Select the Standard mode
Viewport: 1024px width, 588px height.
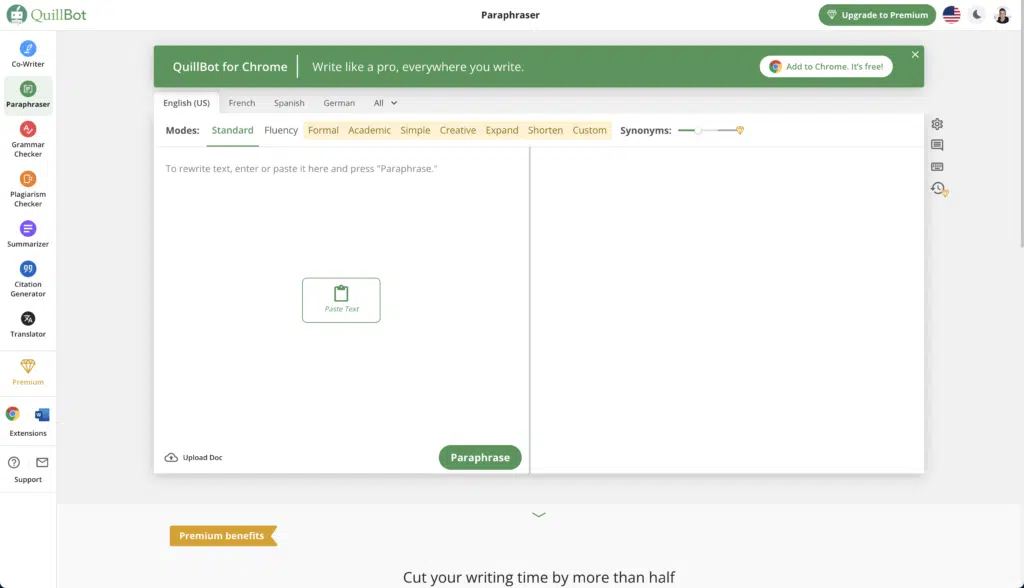pyautogui.click(x=232, y=131)
